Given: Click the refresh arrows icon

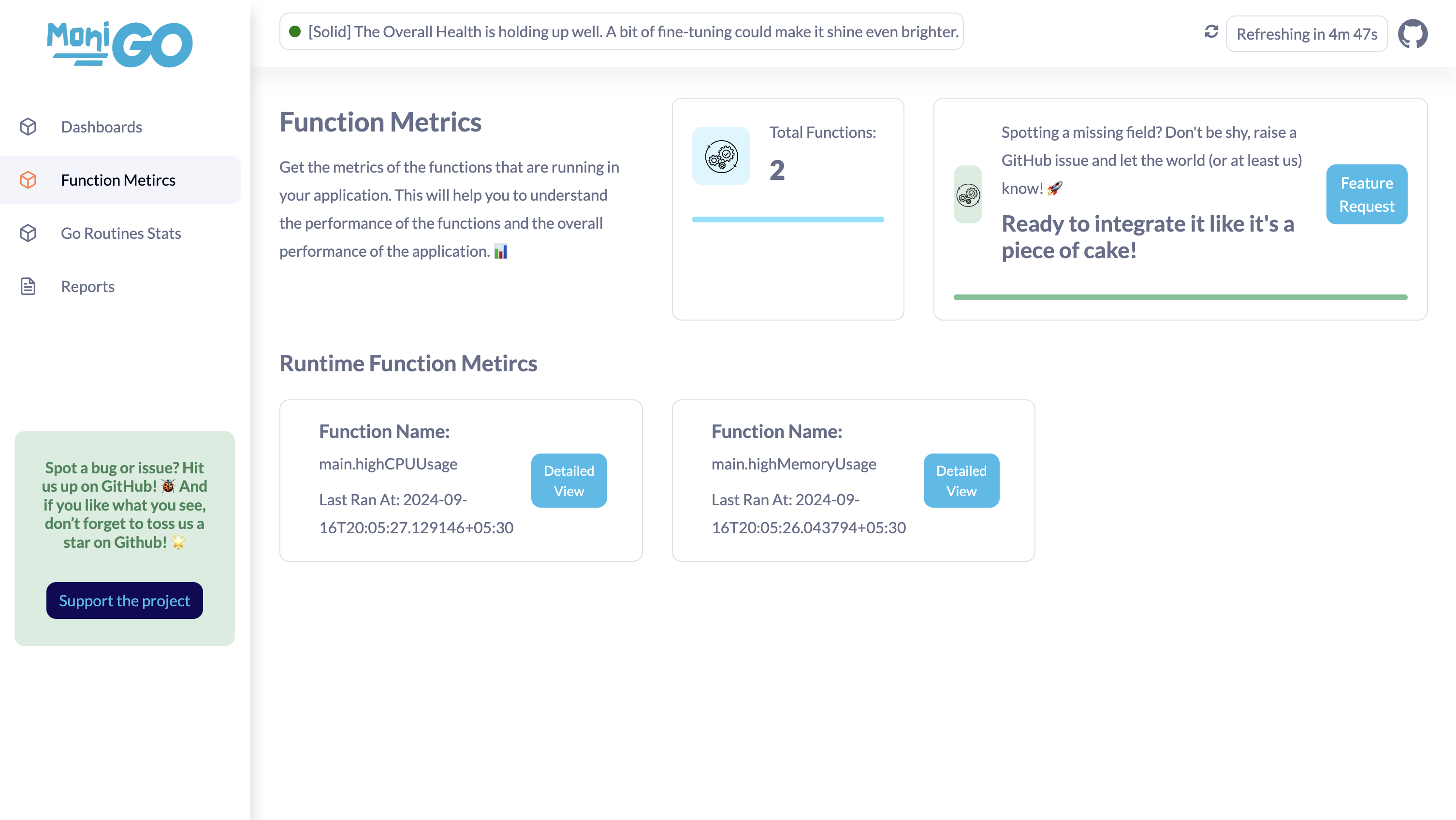Looking at the screenshot, I should click(1211, 32).
